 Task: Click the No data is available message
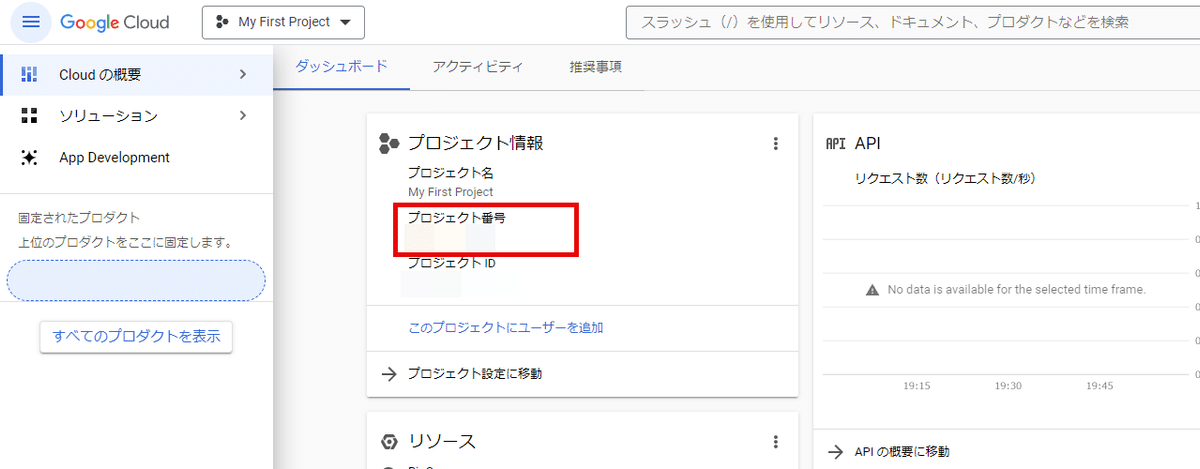(x=1016, y=290)
